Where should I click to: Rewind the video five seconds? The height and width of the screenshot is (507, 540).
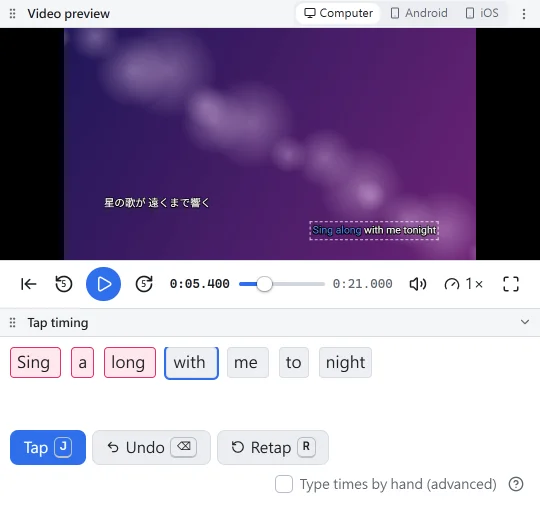(64, 284)
